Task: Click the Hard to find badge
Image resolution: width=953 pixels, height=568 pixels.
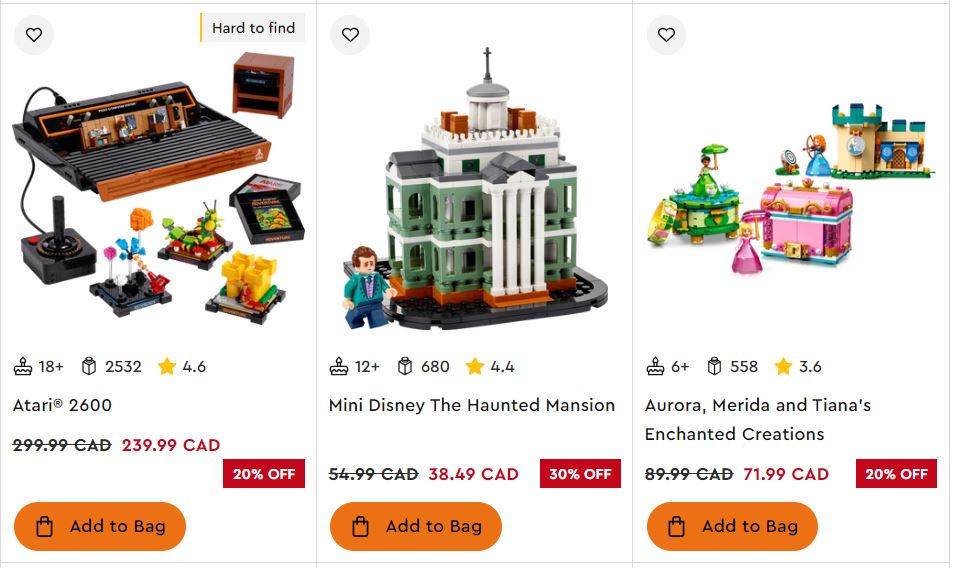Action: tap(253, 28)
